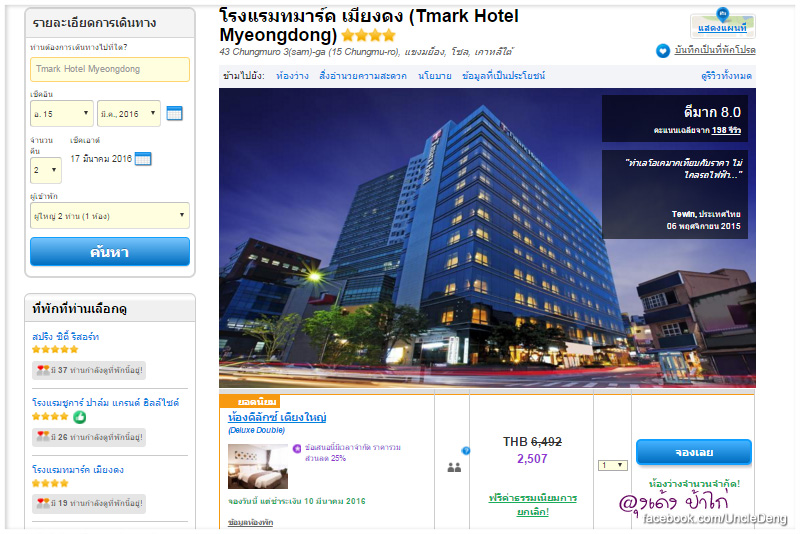Screen dimensions: 800x534
Task: Click the purple limited-time offer icon
Action: [297, 448]
